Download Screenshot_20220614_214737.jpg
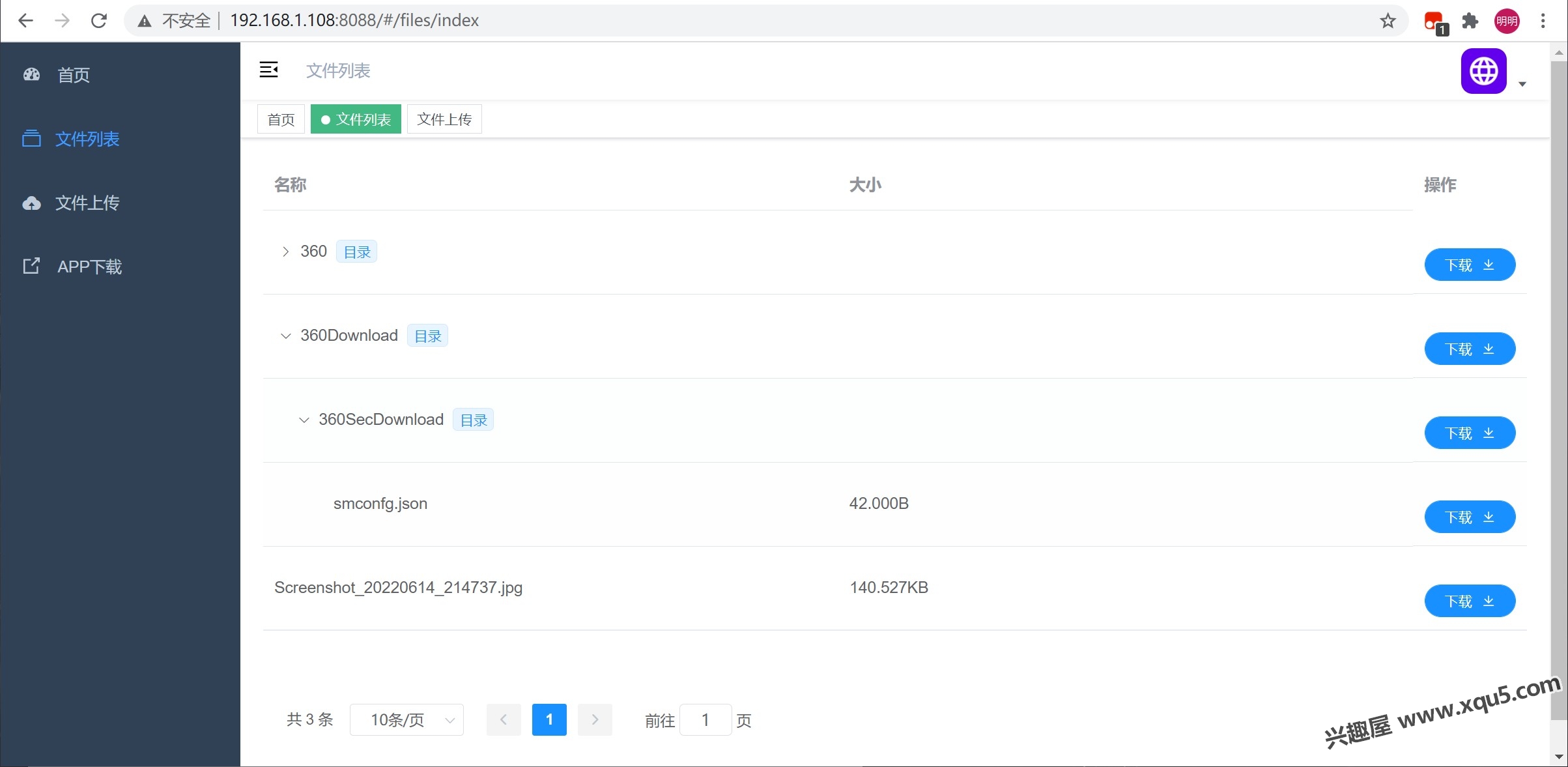 pyautogui.click(x=1470, y=601)
